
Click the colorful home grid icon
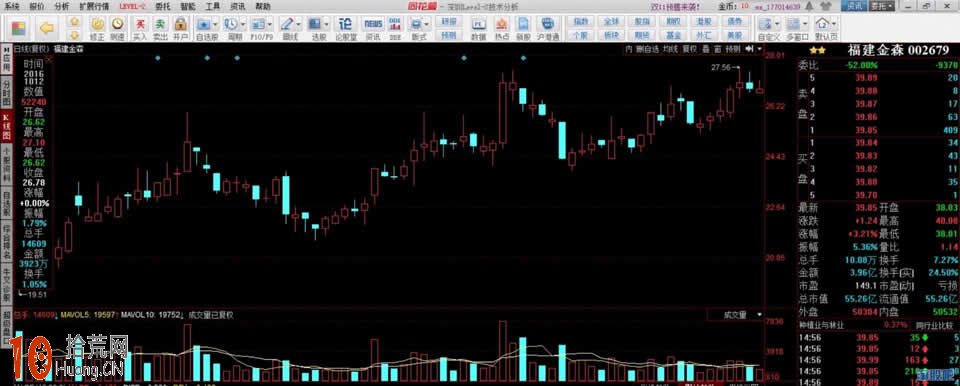coord(18,28)
